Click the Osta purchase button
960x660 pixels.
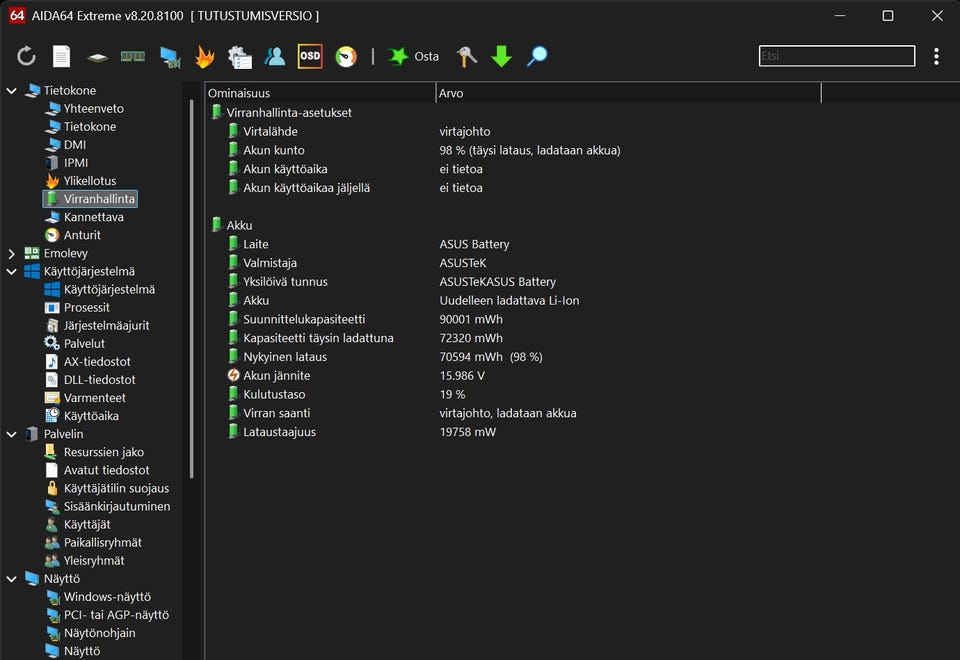(x=414, y=57)
